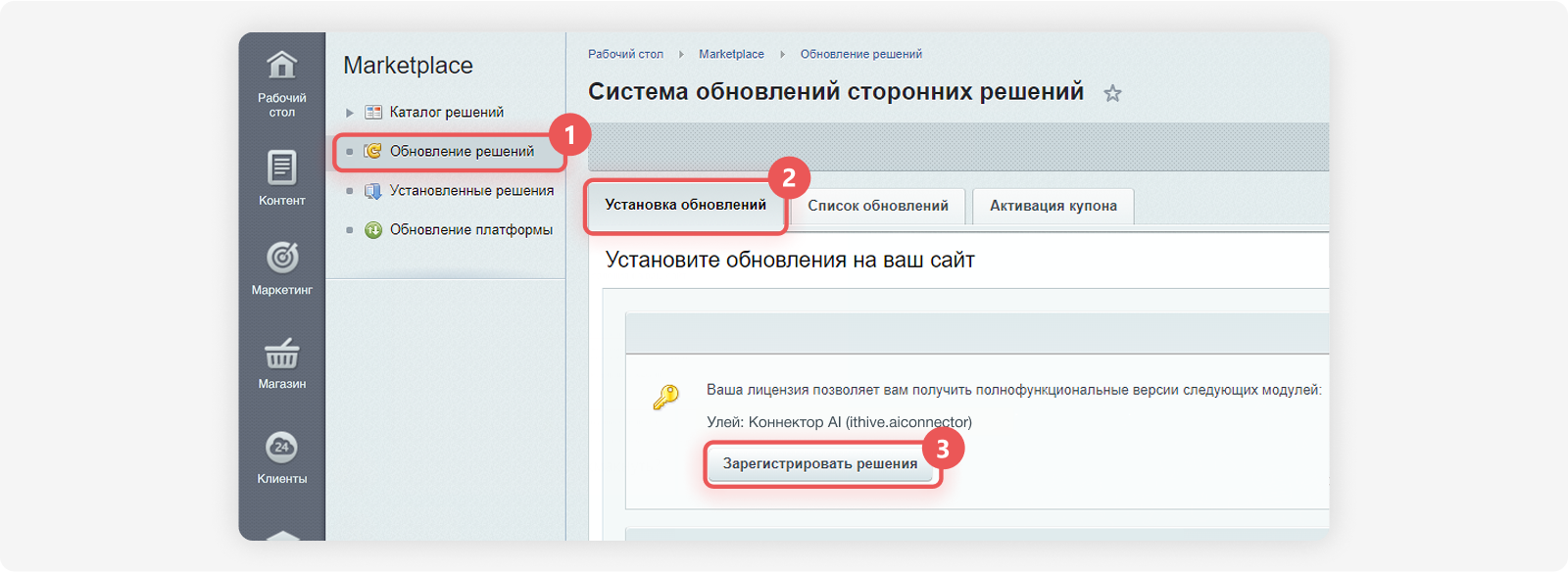The image size is (1568, 573).
Task: Switch to Активация купона tab
Action: point(1053,207)
